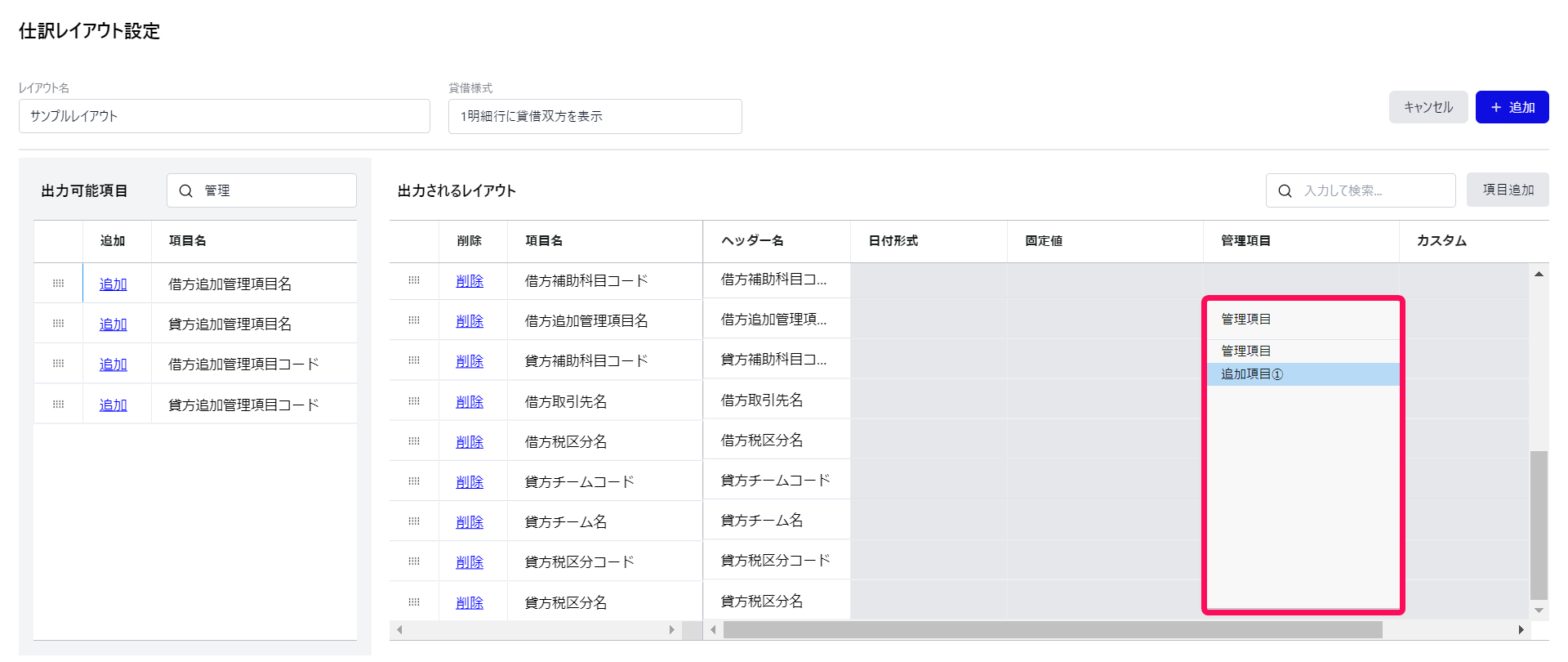Delete the 貸方補助科目コード row
This screenshot has width=1568, height=662.
click(470, 361)
